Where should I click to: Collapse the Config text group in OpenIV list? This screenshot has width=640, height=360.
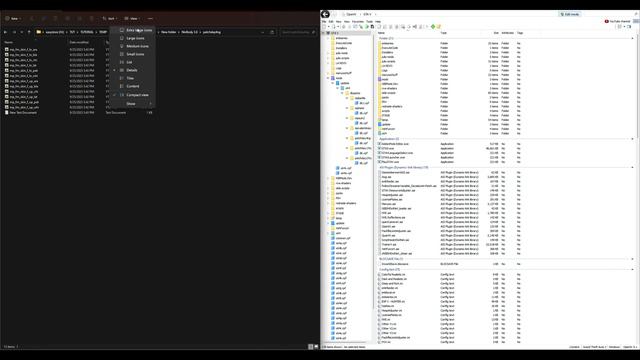click(632, 269)
